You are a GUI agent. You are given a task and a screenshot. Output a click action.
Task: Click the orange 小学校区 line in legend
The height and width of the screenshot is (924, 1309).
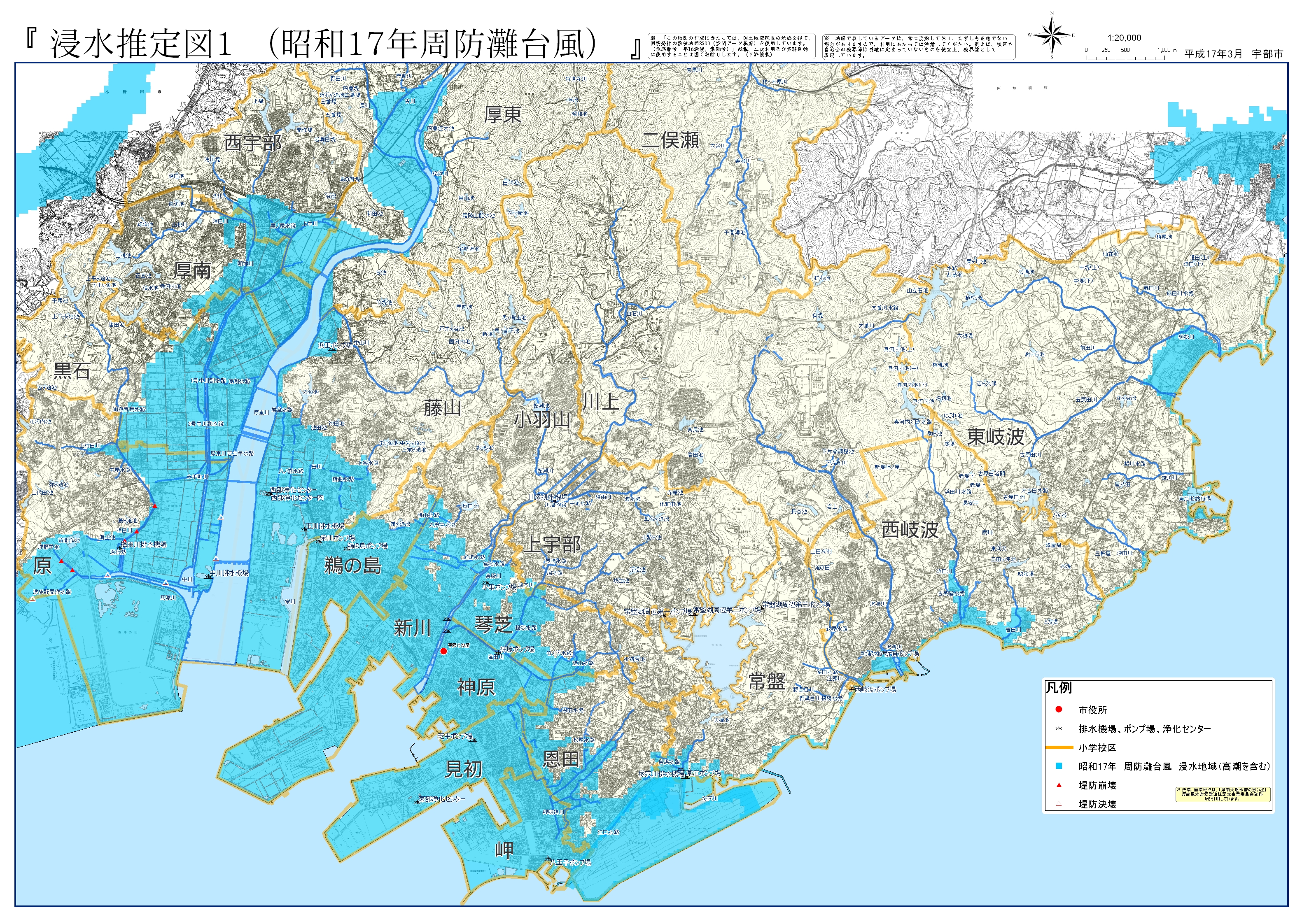click(x=1059, y=747)
